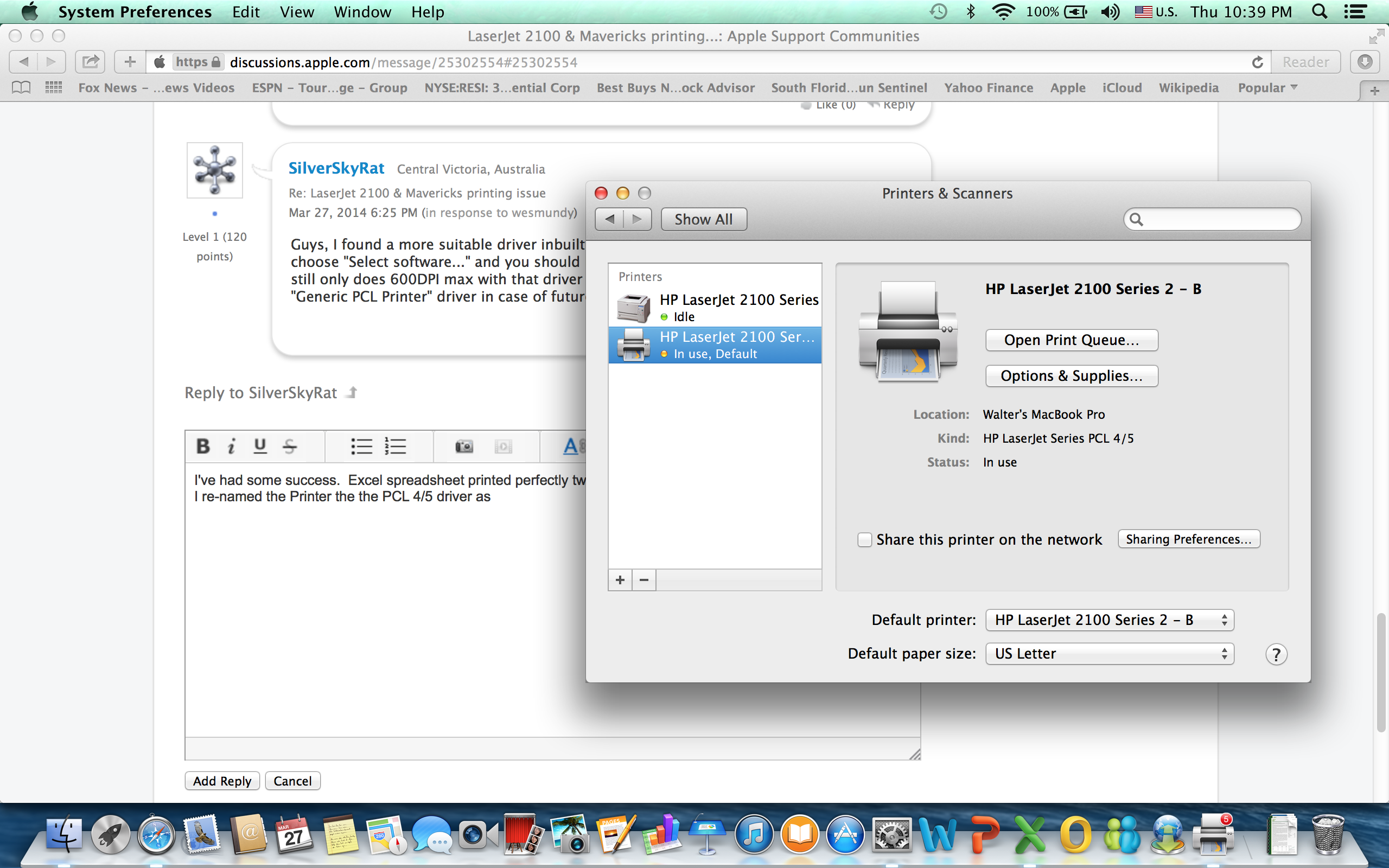Insert an image with camera icon
This screenshot has height=868, width=1389.
tap(464, 446)
